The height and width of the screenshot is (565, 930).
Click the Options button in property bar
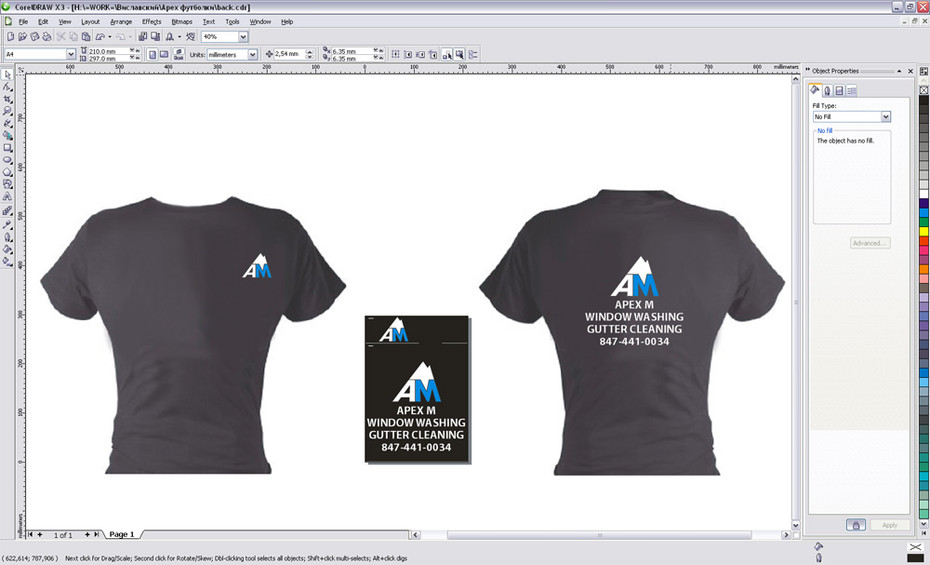(473, 55)
